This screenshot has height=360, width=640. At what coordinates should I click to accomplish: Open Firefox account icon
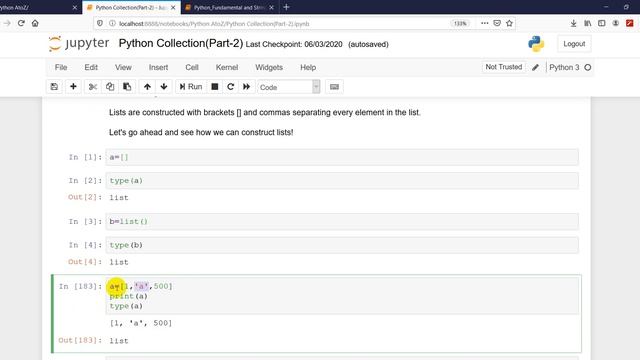pyautogui.click(x=616, y=23)
